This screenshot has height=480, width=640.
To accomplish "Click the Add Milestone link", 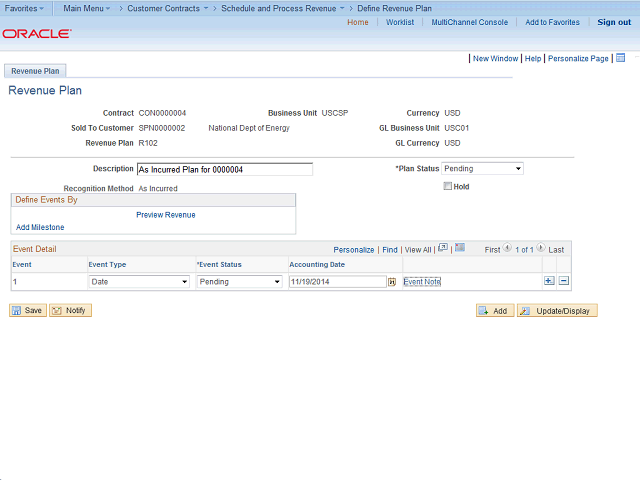I will (40, 227).
